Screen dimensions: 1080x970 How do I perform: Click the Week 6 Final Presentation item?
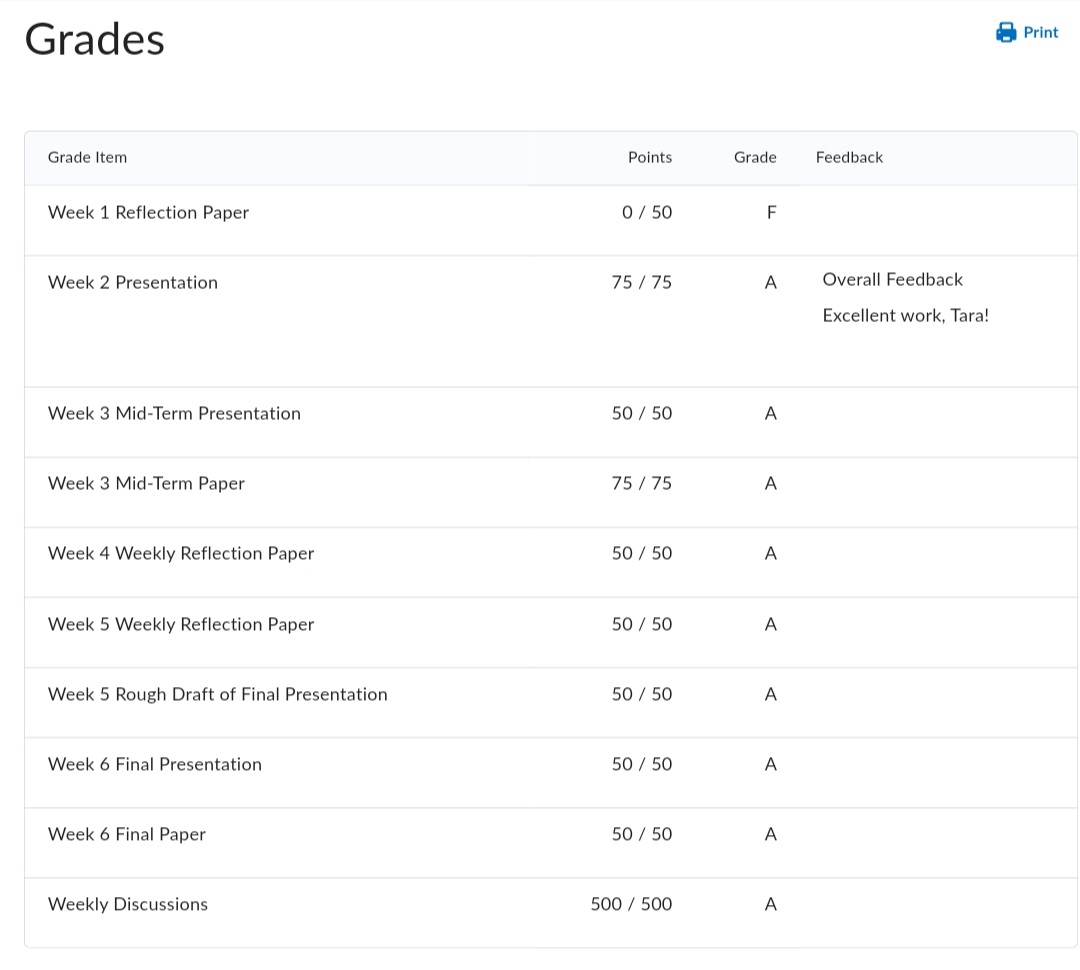coord(155,764)
